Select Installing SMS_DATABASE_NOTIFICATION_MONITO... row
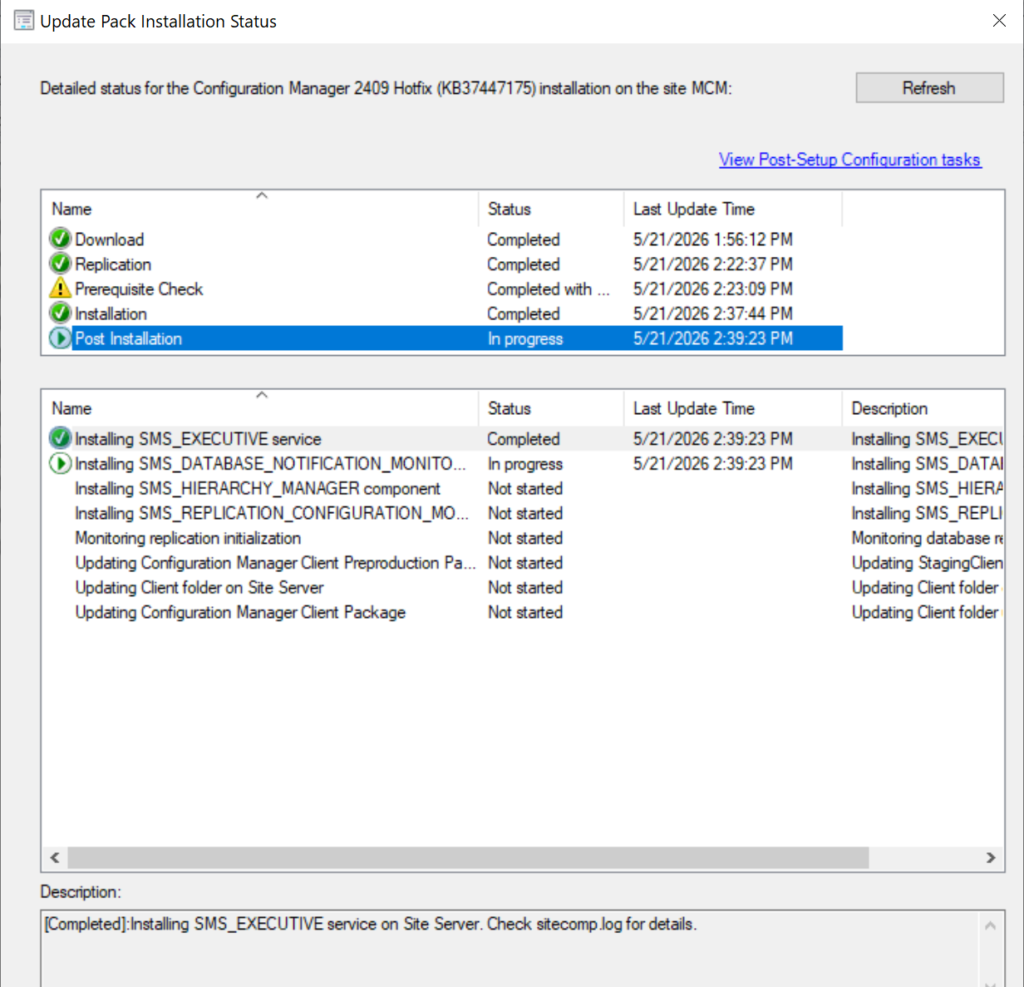The height and width of the screenshot is (987, 1024). [526, 464]
